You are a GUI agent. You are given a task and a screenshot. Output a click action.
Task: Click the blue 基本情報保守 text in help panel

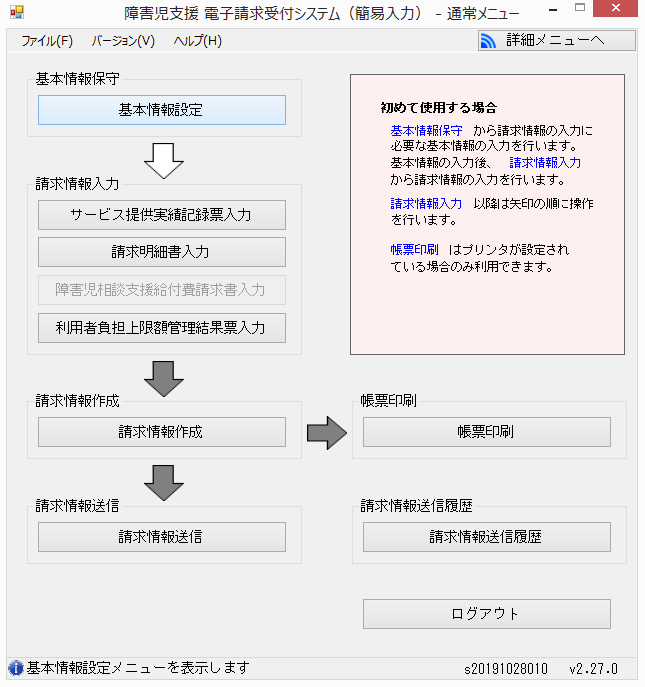tap(426, 131)
